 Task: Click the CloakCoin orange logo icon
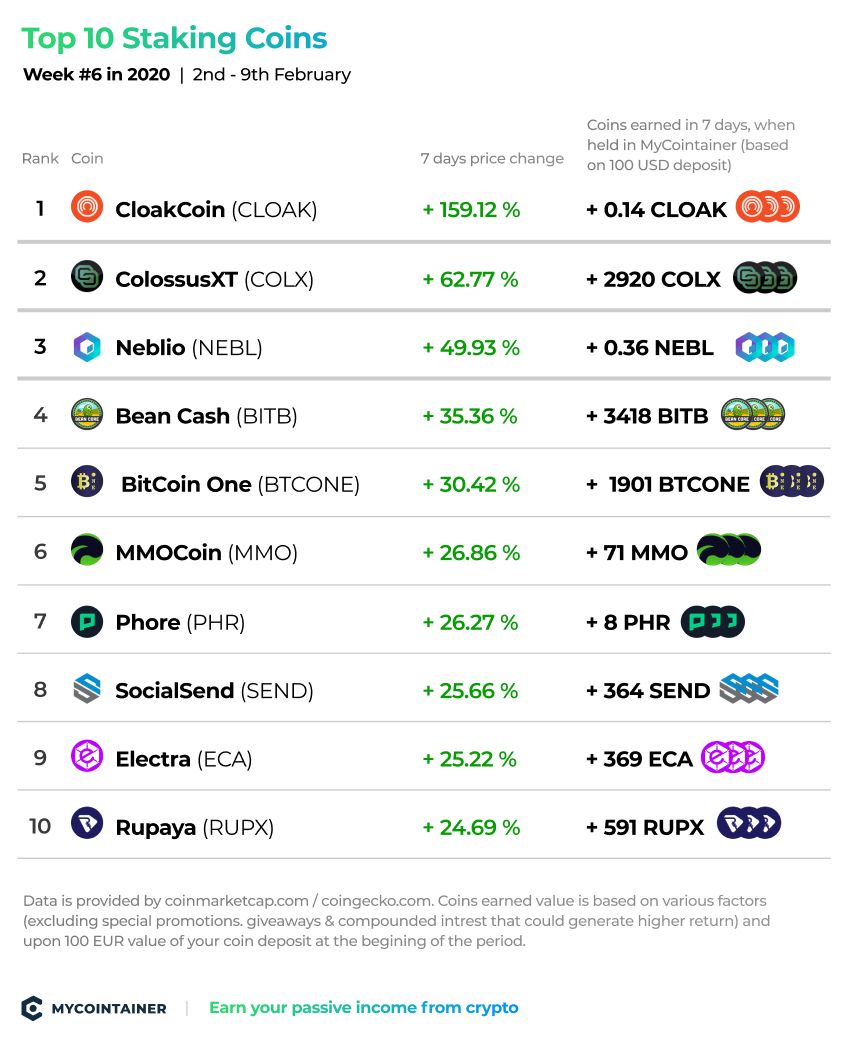pyautogui.click(x=87, y=207)
